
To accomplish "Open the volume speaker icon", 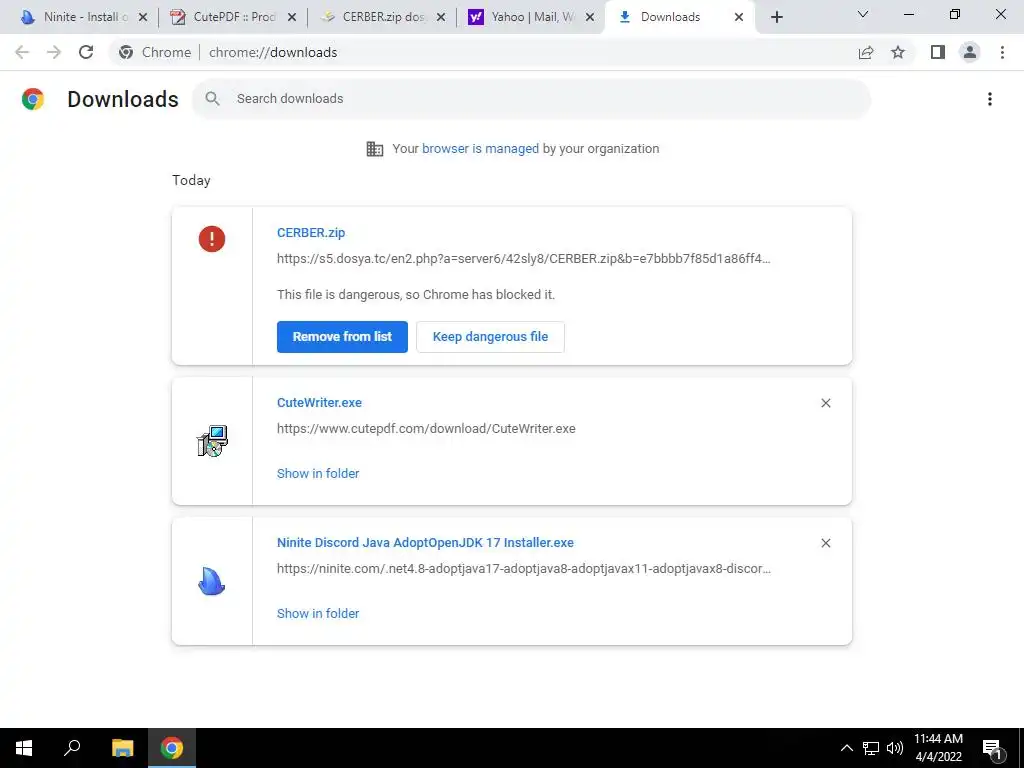I will point(895,748).
